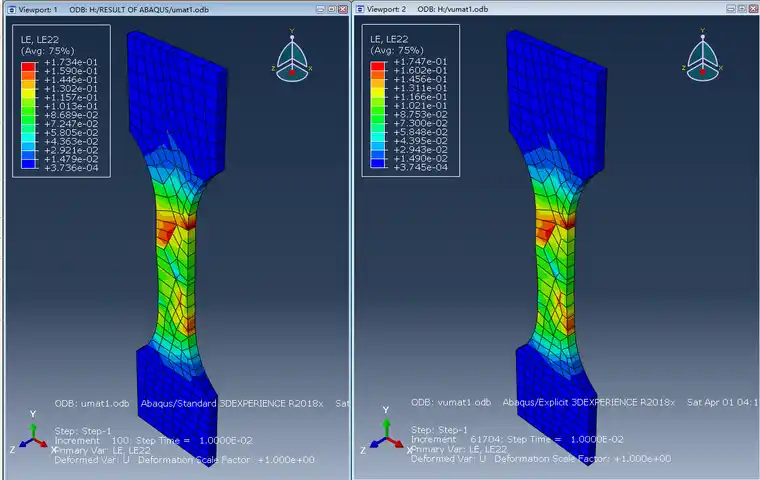Image resolution: width=760 pixels, height=480 pixels.
Task: Click 'Abaqus/Standard 3DEXPERIENCE R2018x' text
Action: [232, 403]
